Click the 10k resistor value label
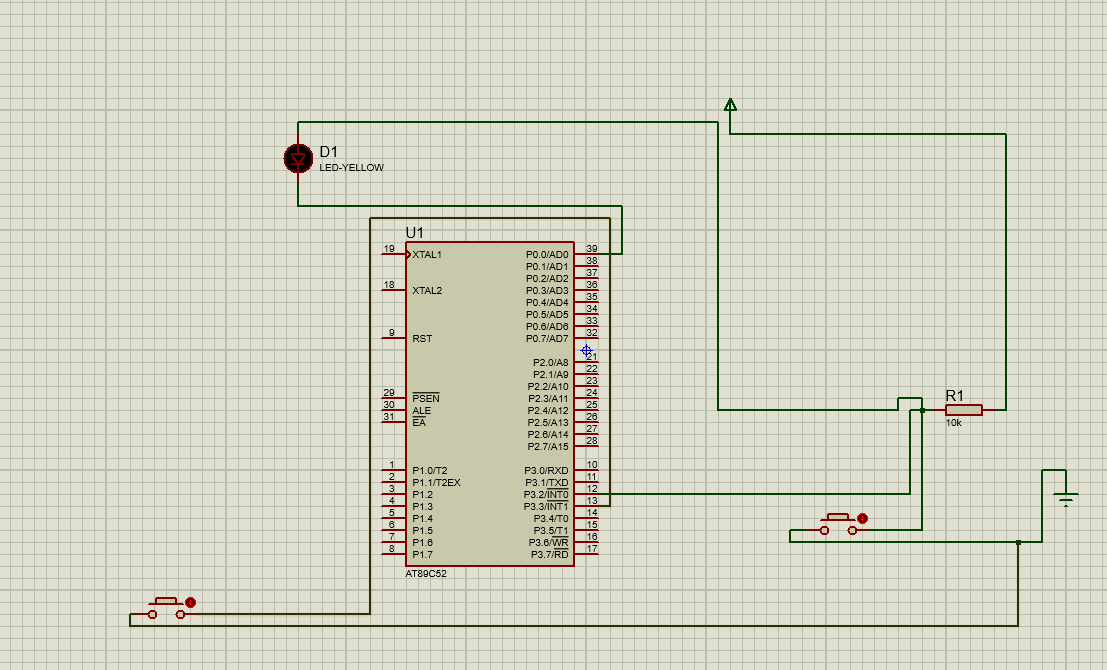The height and width of the screenshot is (670, 1107). point(953,423)
